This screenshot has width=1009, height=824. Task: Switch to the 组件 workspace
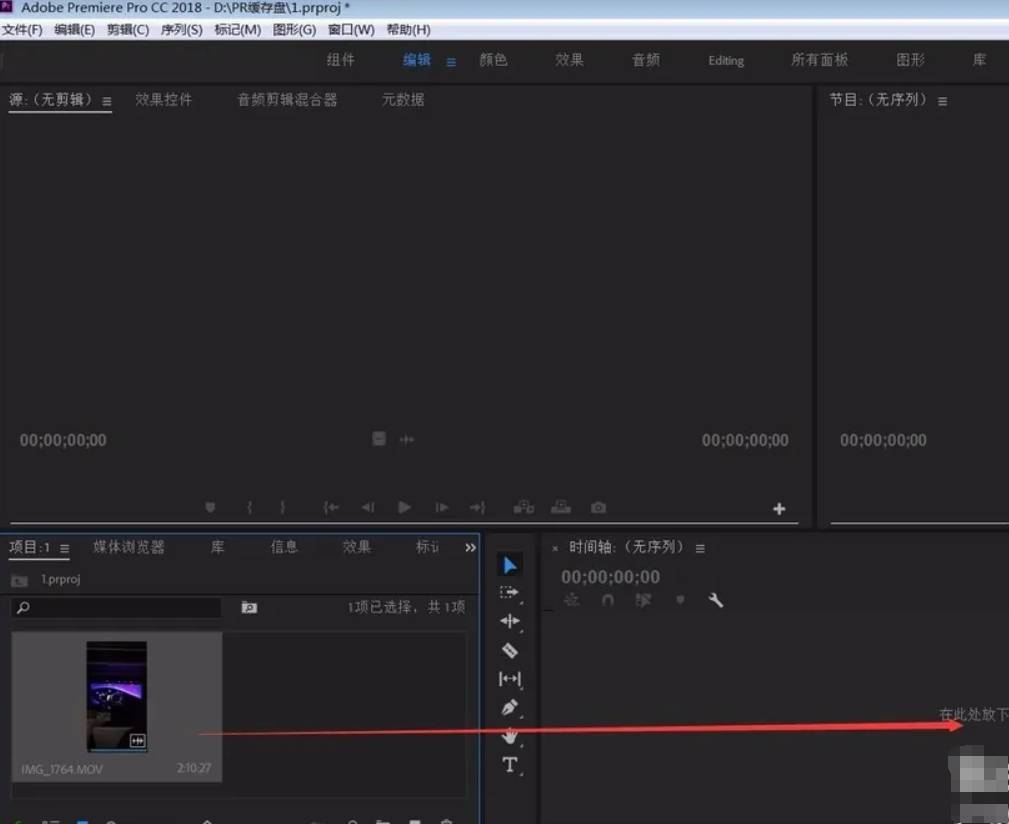[340, 60]
